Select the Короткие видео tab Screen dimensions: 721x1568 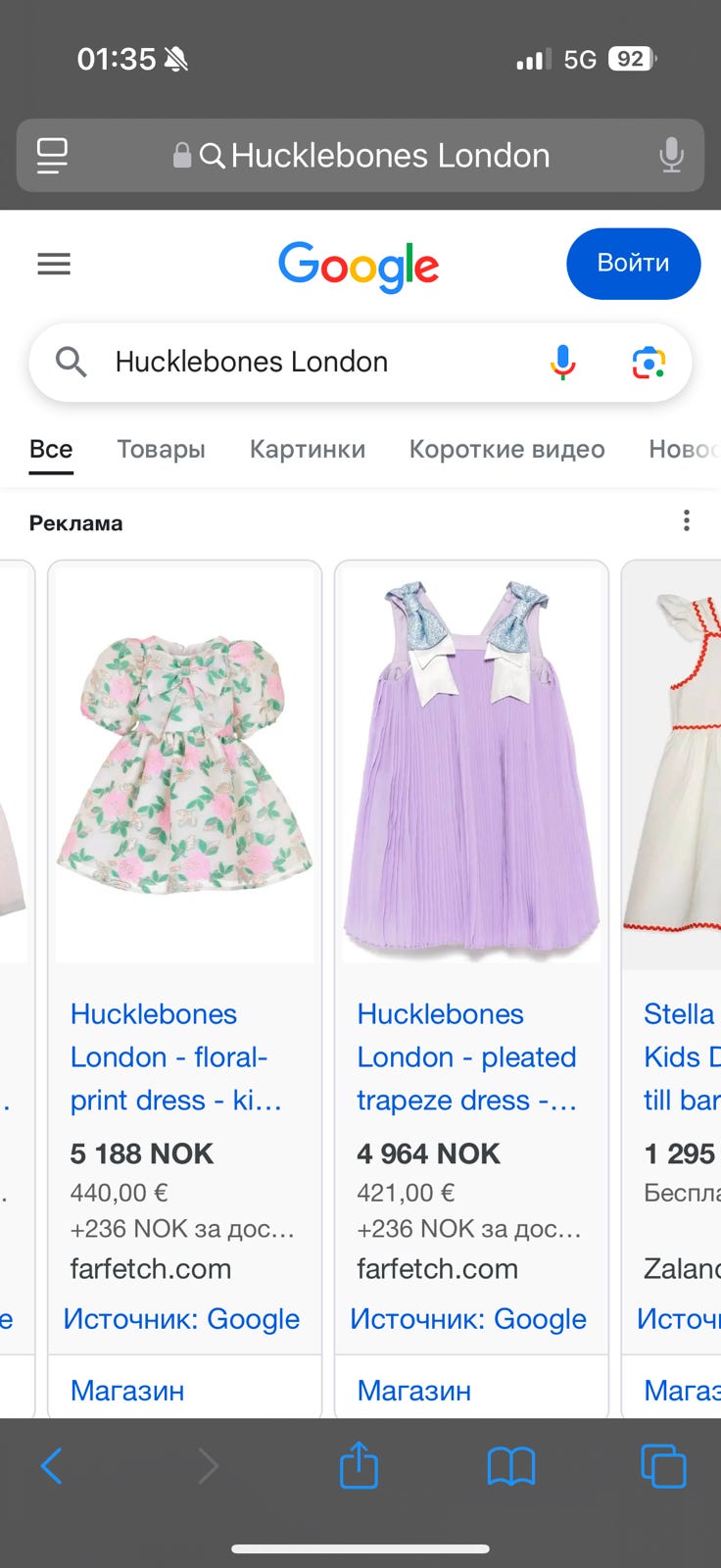coord(506,449)
